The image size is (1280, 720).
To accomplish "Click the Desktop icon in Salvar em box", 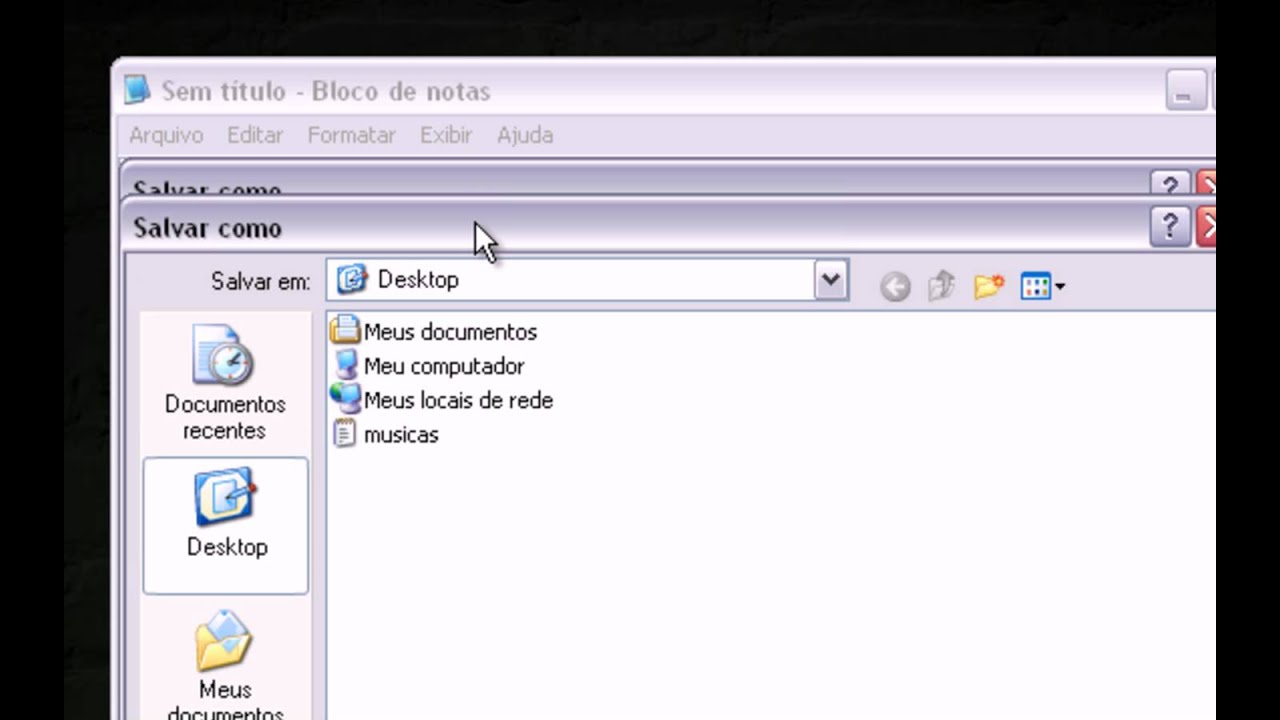I will tap(351, 280).
